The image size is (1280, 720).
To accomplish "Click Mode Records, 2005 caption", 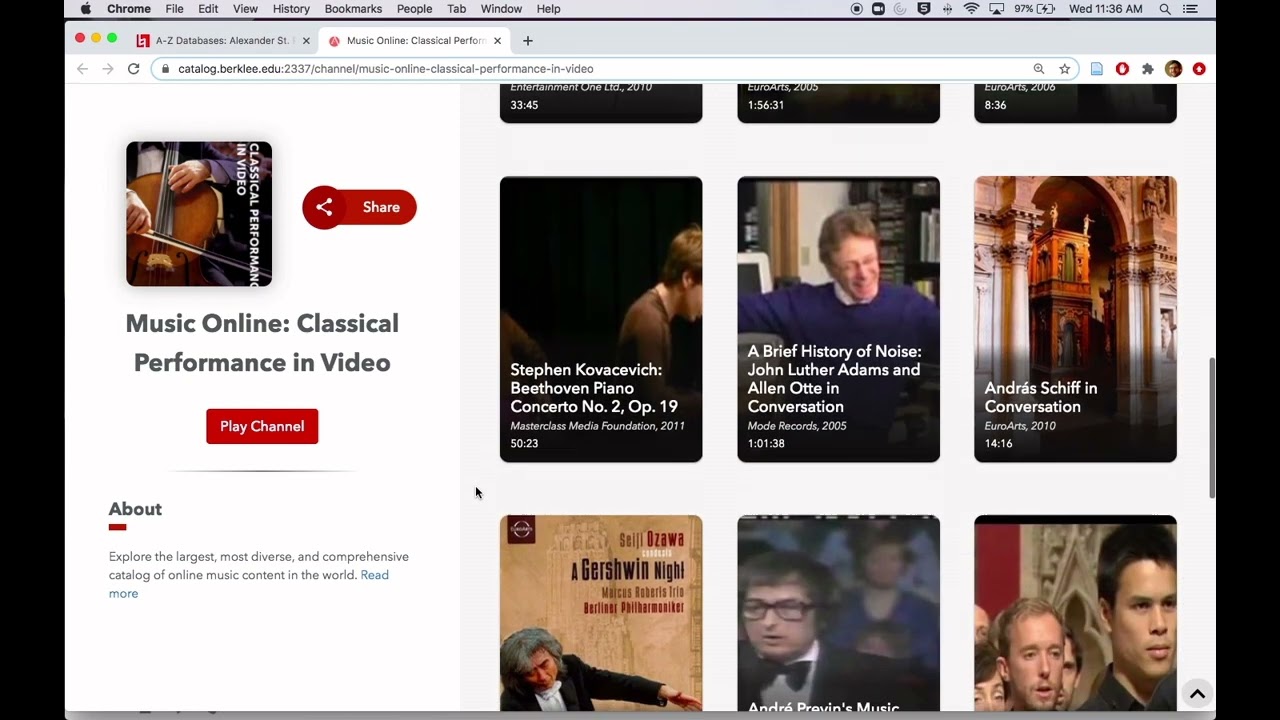I will pyautogui.click(x=797, y=426).
